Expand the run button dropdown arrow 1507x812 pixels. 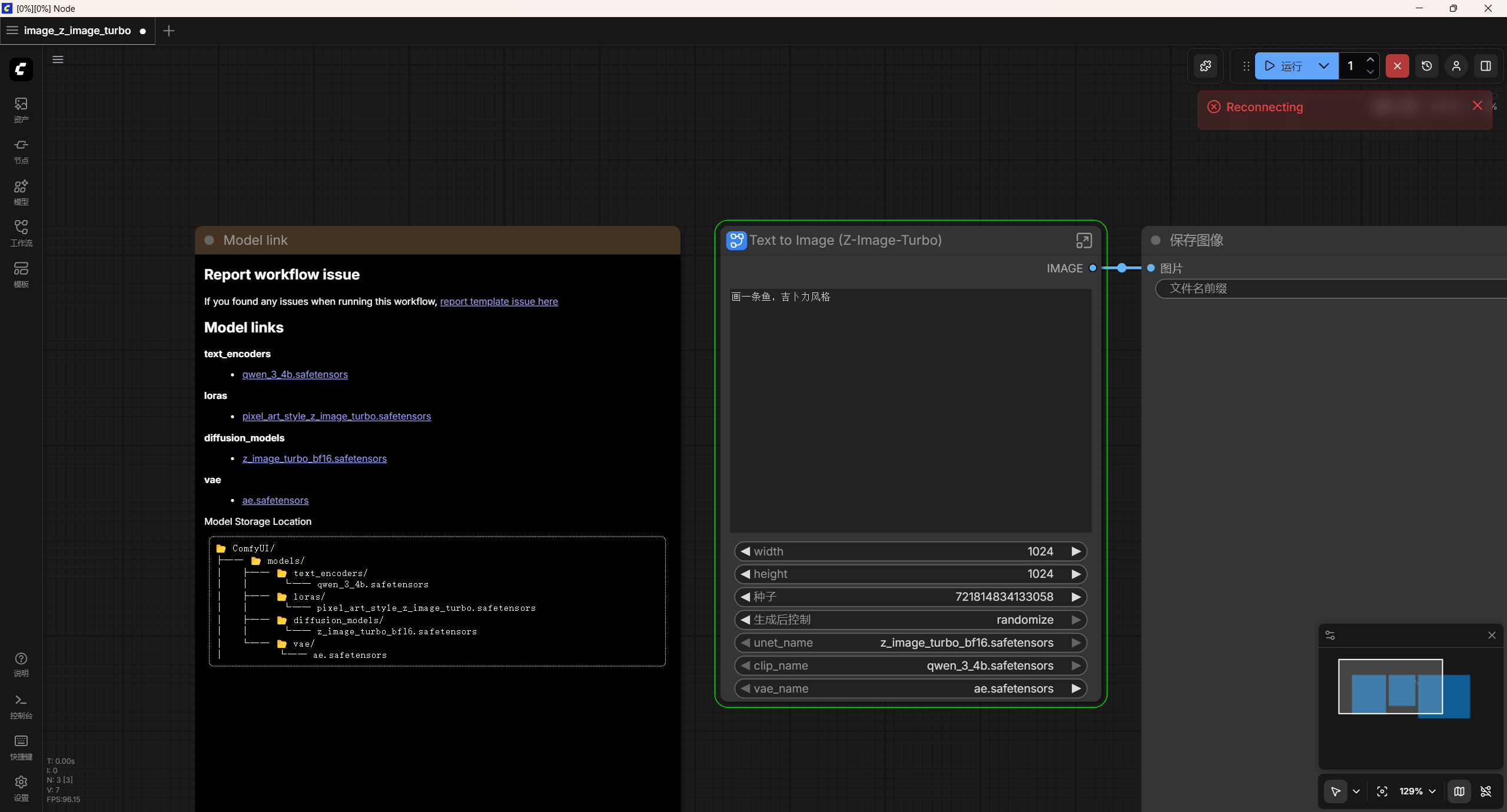[x=1324, y=66]
